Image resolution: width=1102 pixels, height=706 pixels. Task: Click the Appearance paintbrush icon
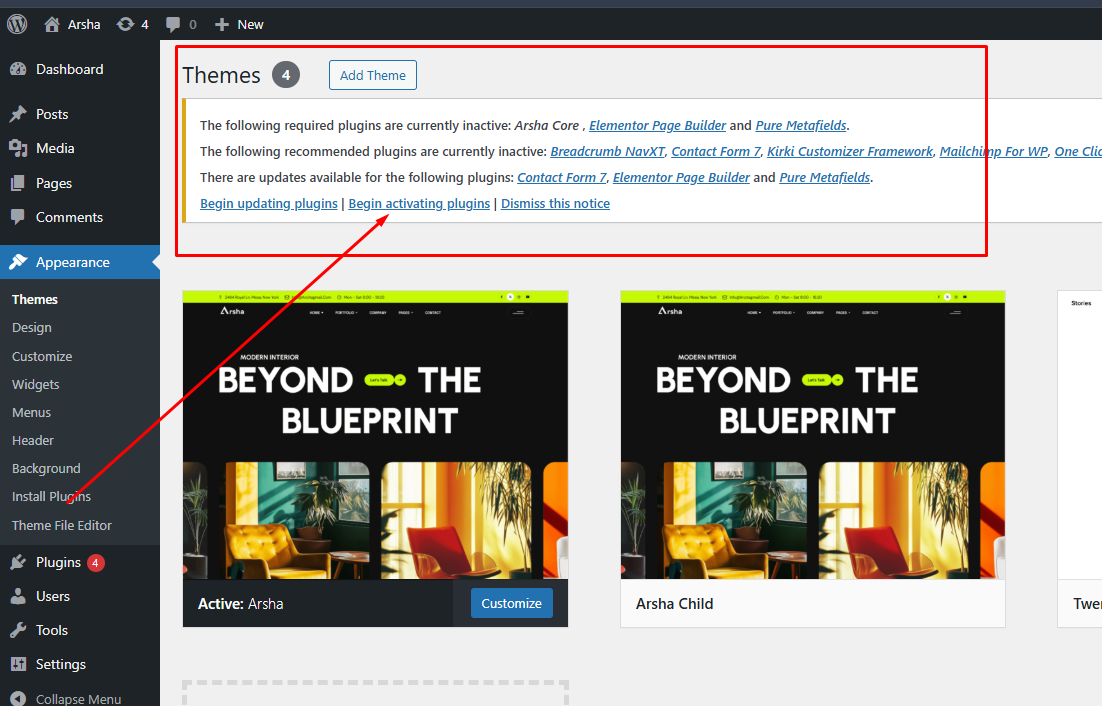pyautogui.click(x=18, y=262)
